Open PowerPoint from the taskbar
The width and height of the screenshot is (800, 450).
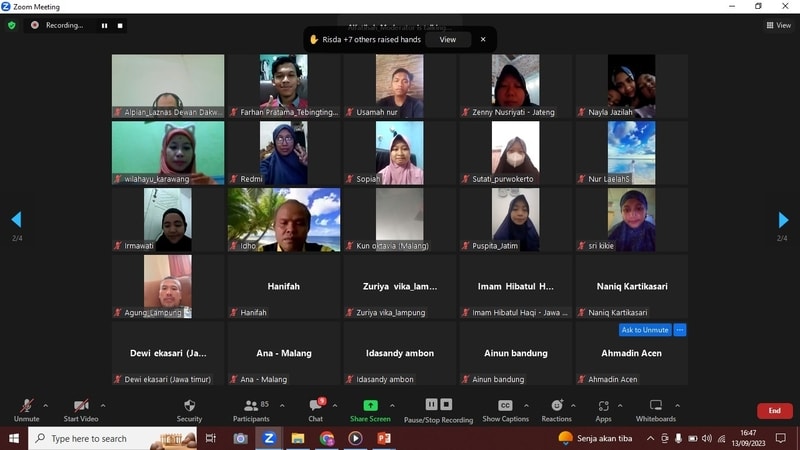tap(384, 438)
